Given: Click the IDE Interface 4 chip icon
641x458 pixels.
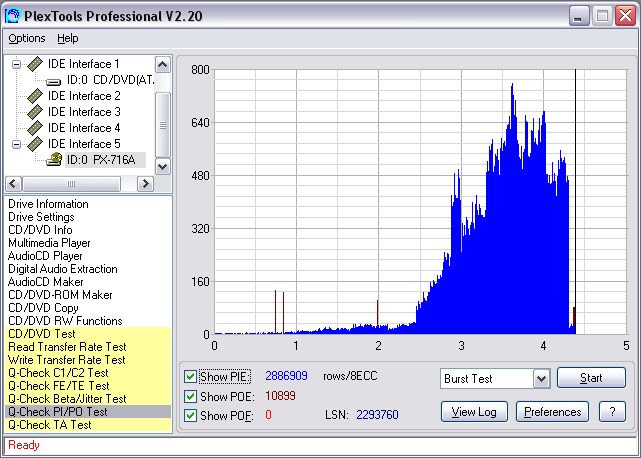Looking at the screenshot, I should pos(35,128).
